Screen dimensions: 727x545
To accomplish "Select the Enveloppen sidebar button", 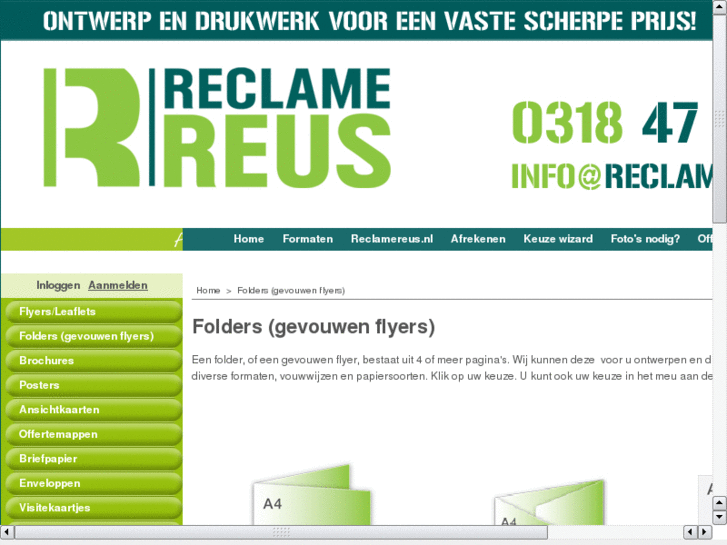I will (x=94, y=484).
